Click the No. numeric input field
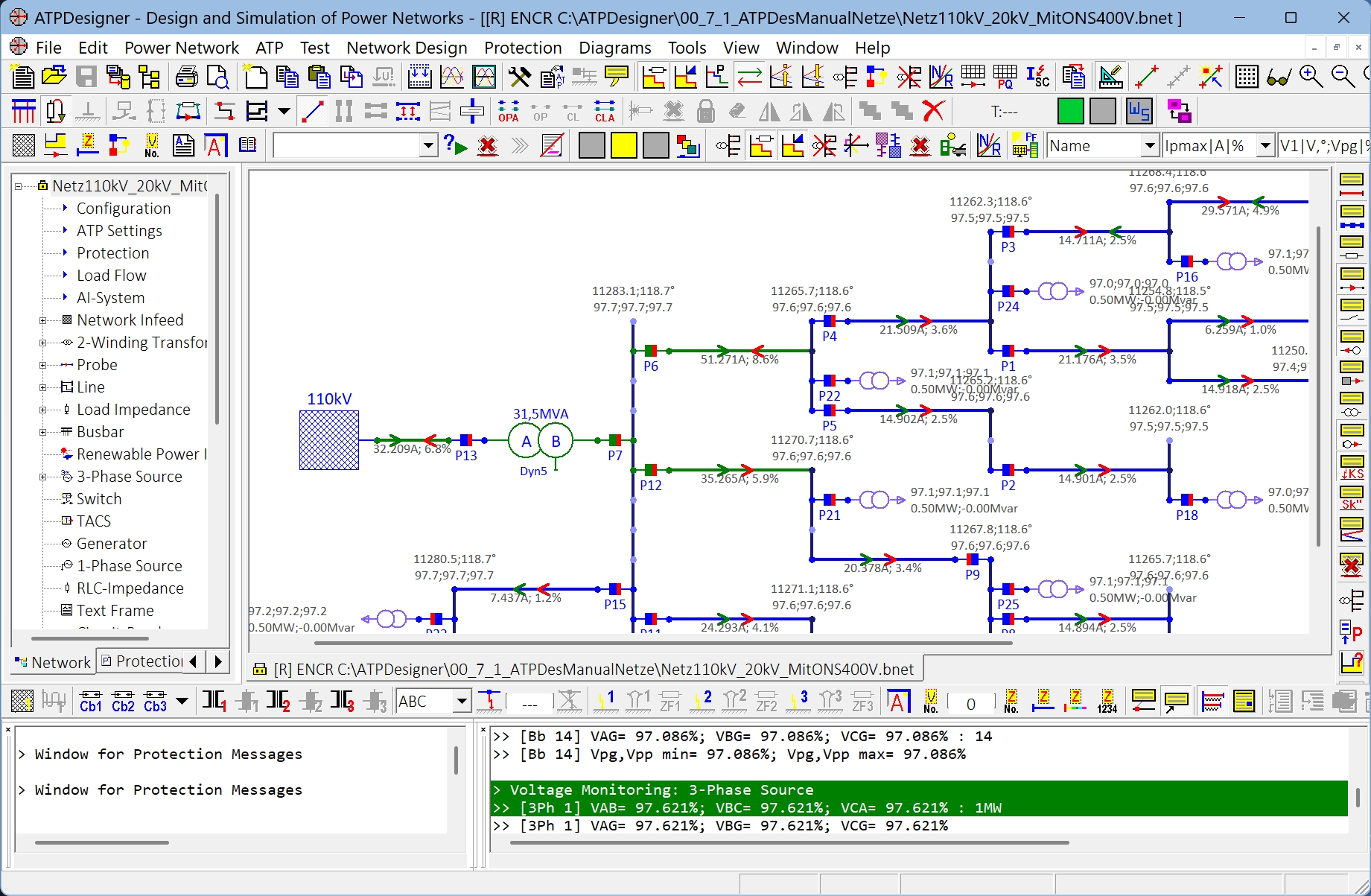1371x896 pixels. tap(970, 703)
